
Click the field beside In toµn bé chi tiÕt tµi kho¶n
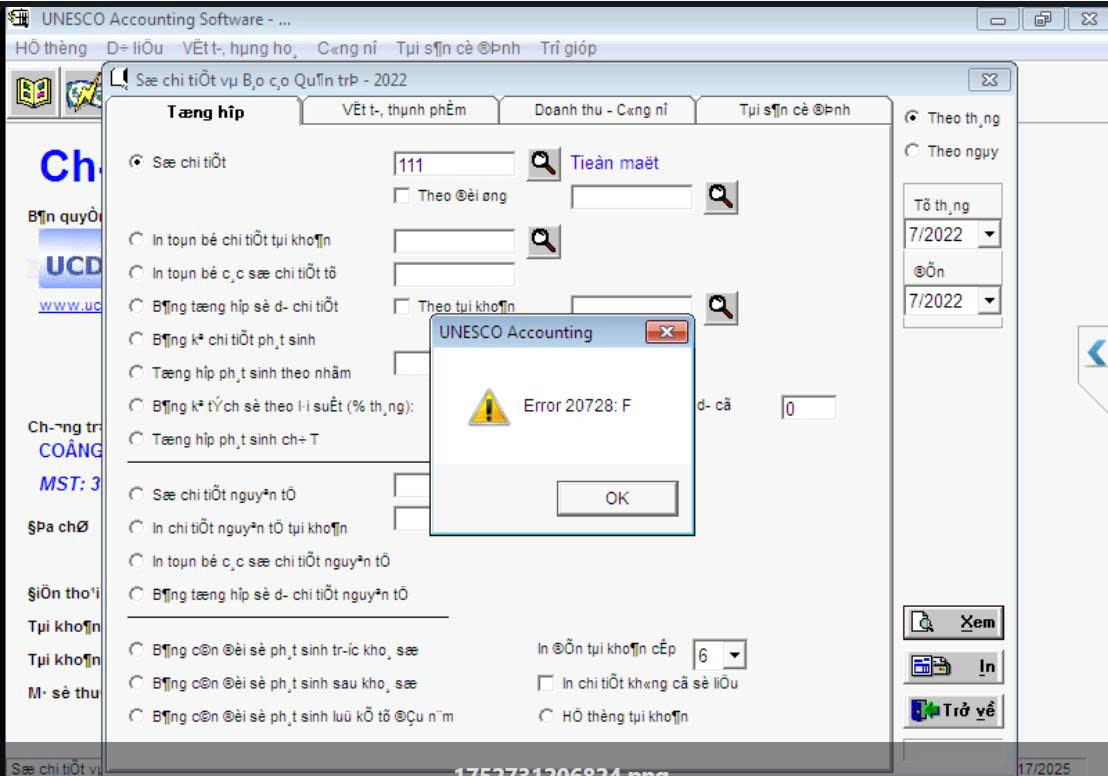pyautogui.click(x=454, y=241)
